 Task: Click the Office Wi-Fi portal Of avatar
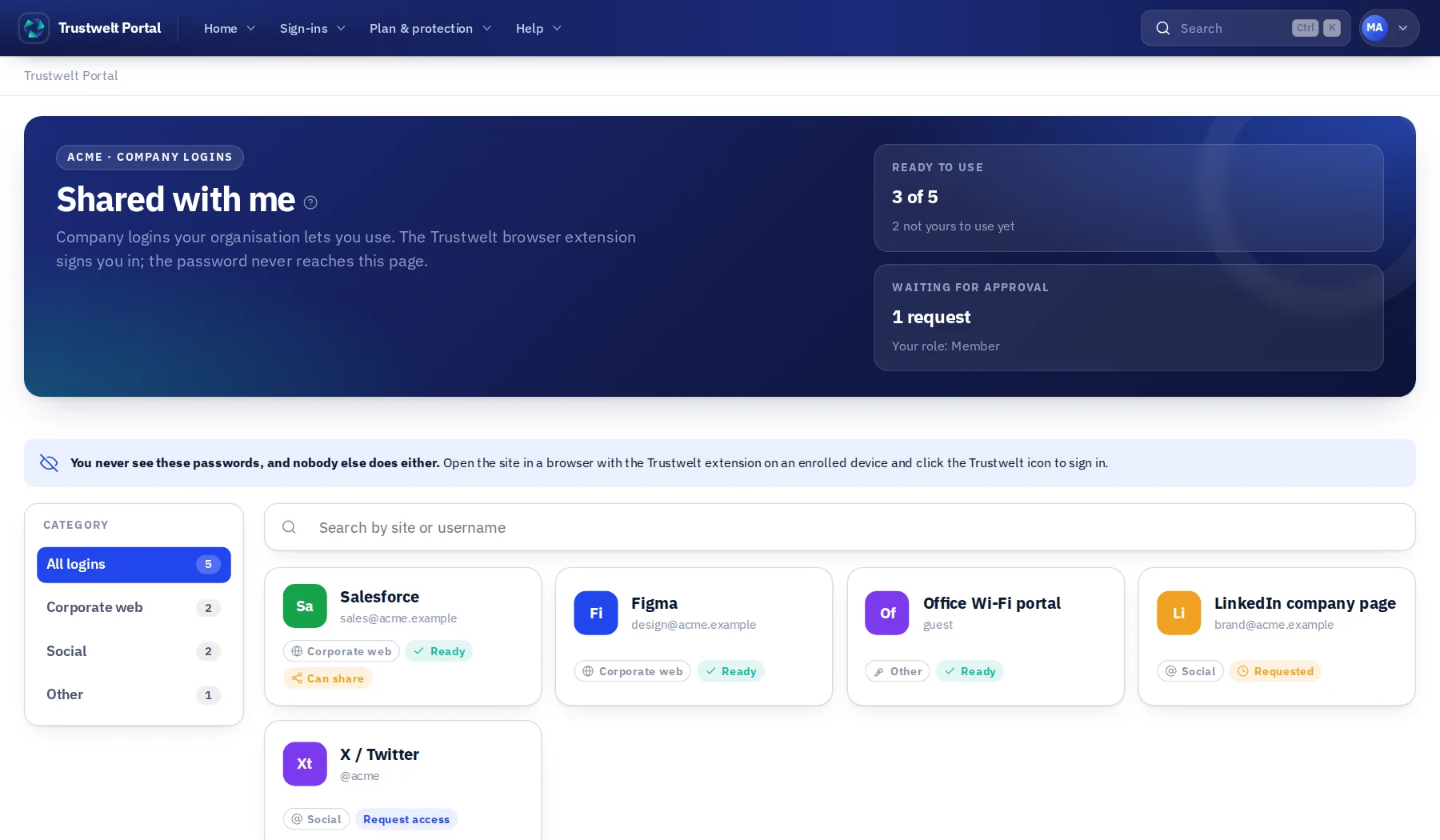[887, 613]
